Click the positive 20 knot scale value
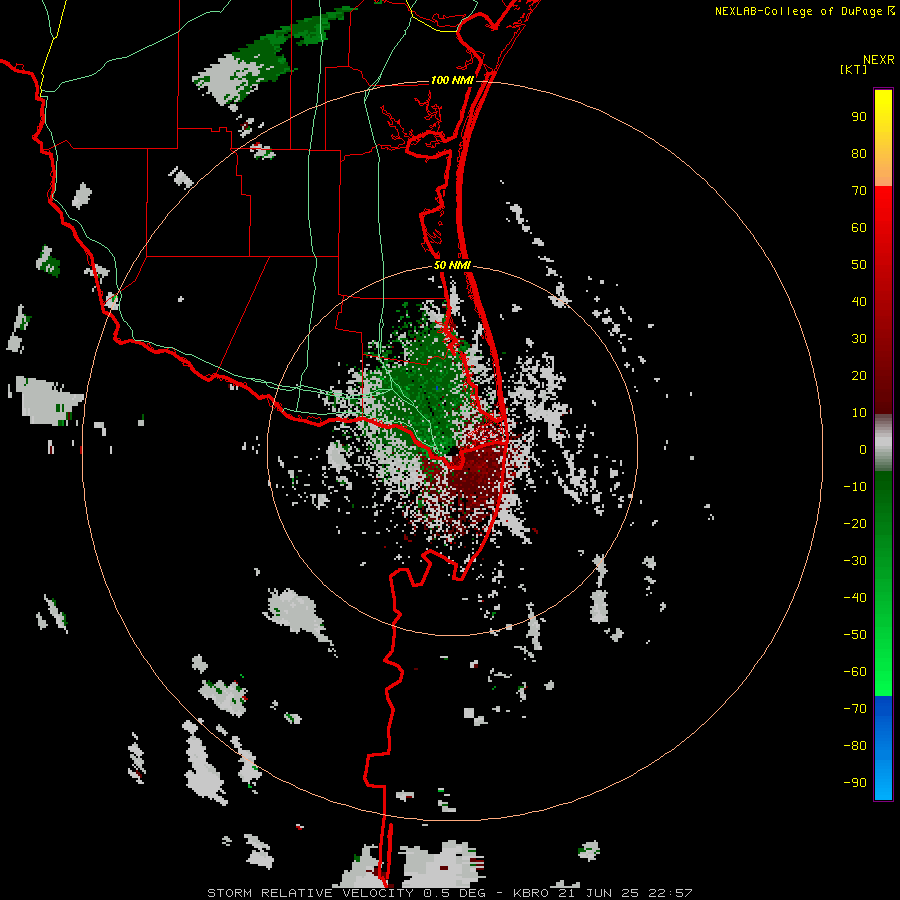Screen dimensions: 900x900 pos(859,375)
